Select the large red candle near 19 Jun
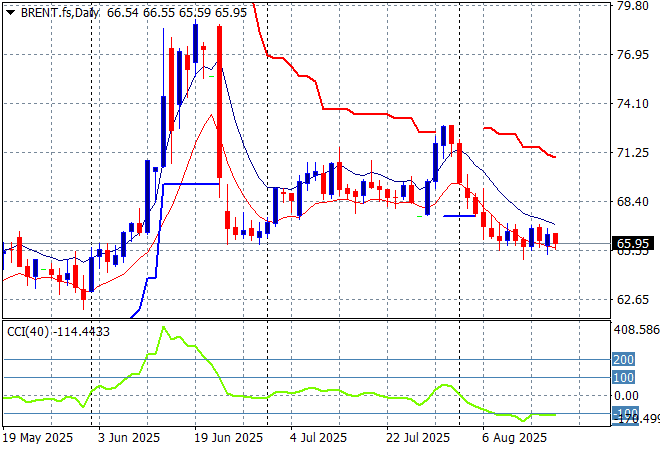The height and width of the screenshot is (450, 660). 219,100
